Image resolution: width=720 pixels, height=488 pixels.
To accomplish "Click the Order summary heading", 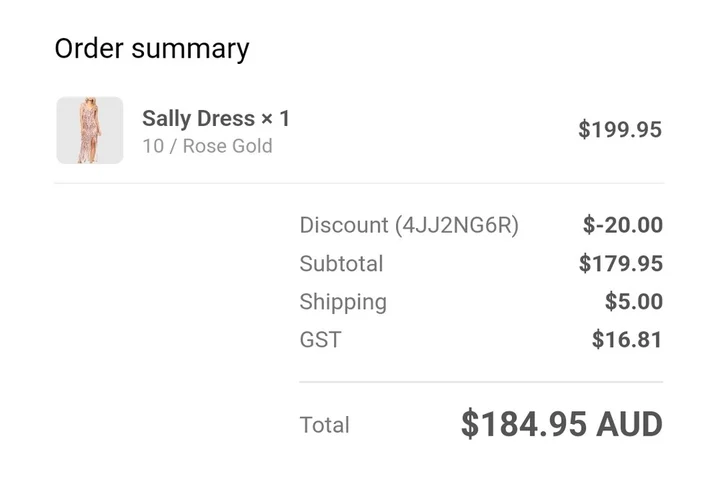I will pos(151,48).
